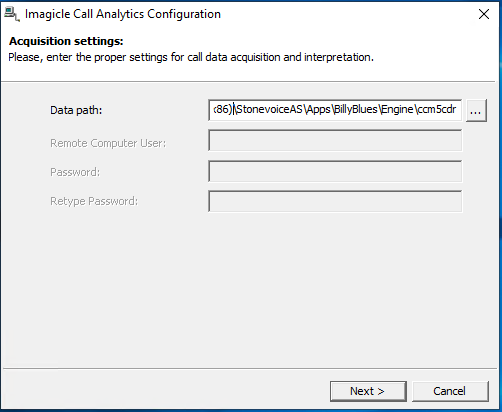The height and width of the screenshot is (412, 502).
Task: Click the 'Retype Password:' label
Action: [x=94, y=201]
